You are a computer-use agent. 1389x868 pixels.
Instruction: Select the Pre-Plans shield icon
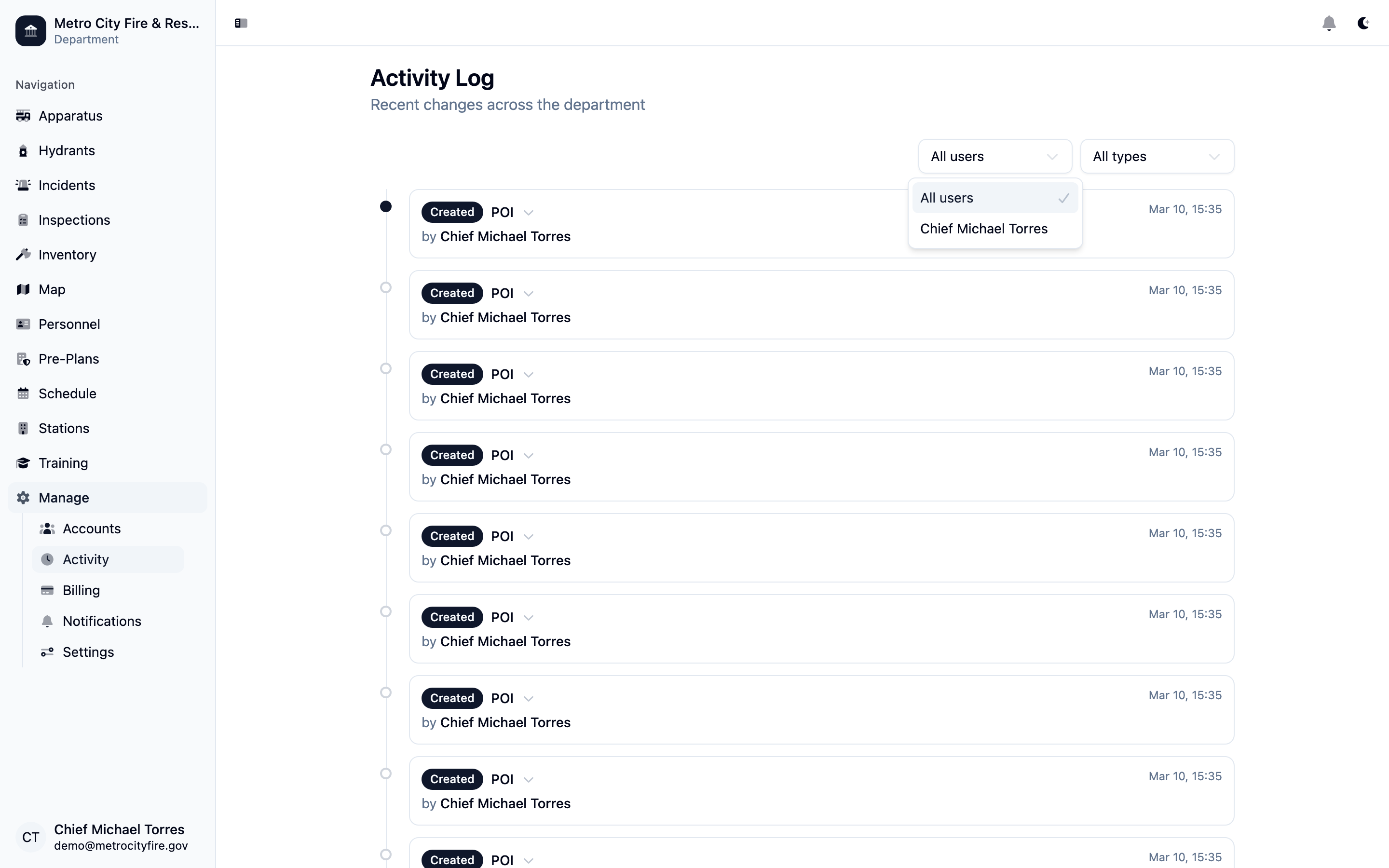coord(24,359)
